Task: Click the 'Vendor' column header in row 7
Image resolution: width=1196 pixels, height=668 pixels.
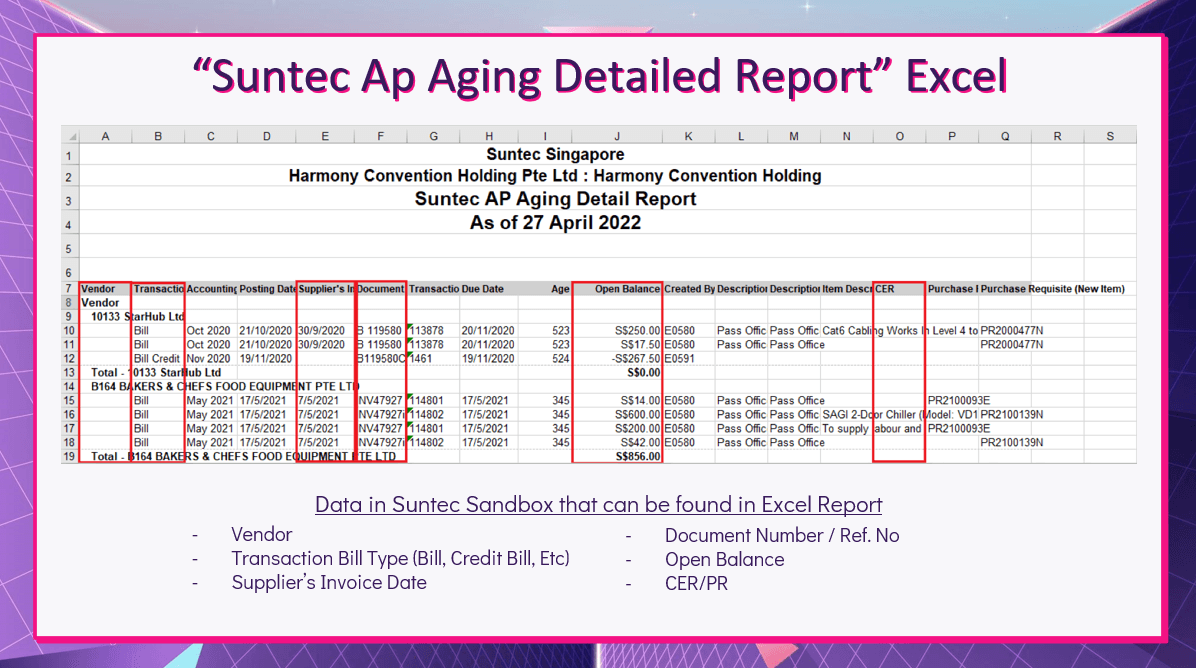Action: (98, 289)
